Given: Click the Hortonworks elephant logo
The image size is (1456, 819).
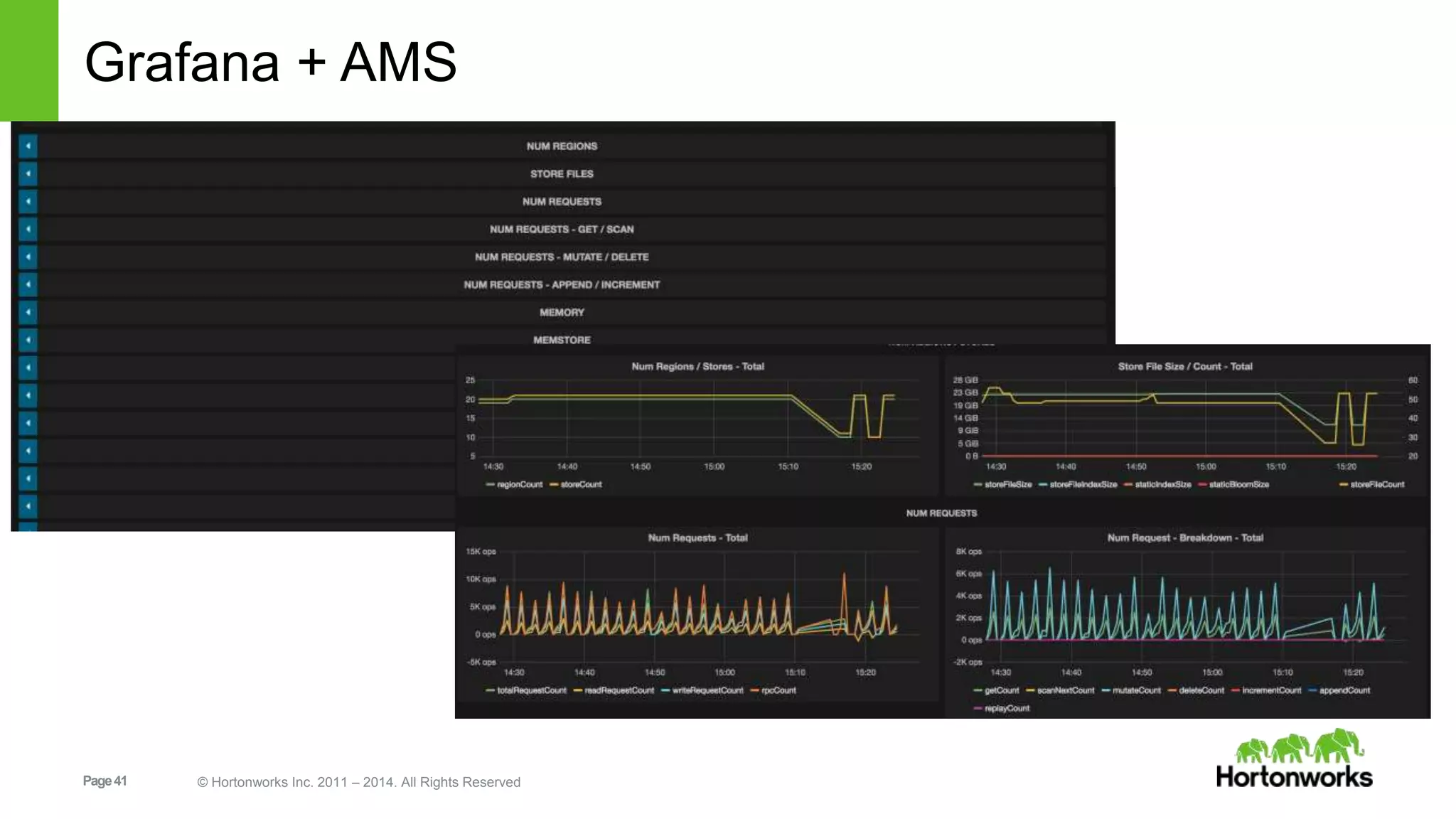Looking at the screenshot, I should coord(1294,758).
